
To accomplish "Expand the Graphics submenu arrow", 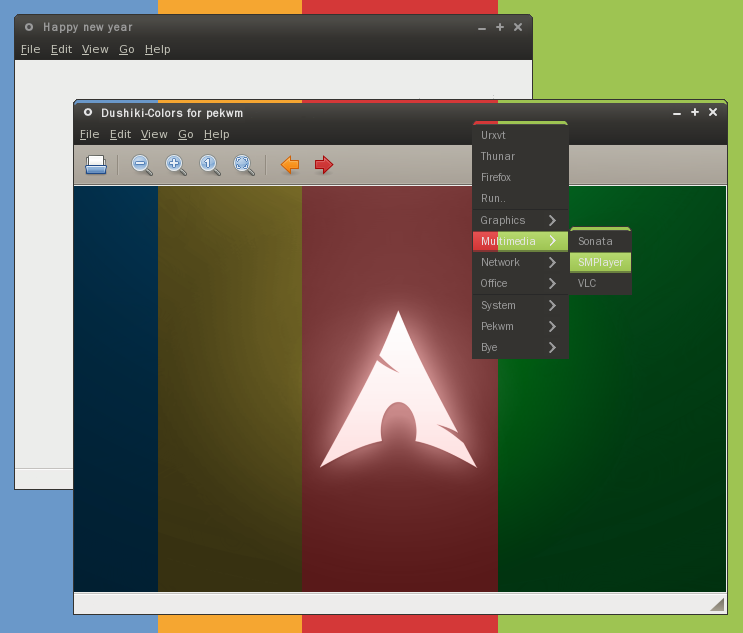I will pyautogui.click(x=552, y=220).
